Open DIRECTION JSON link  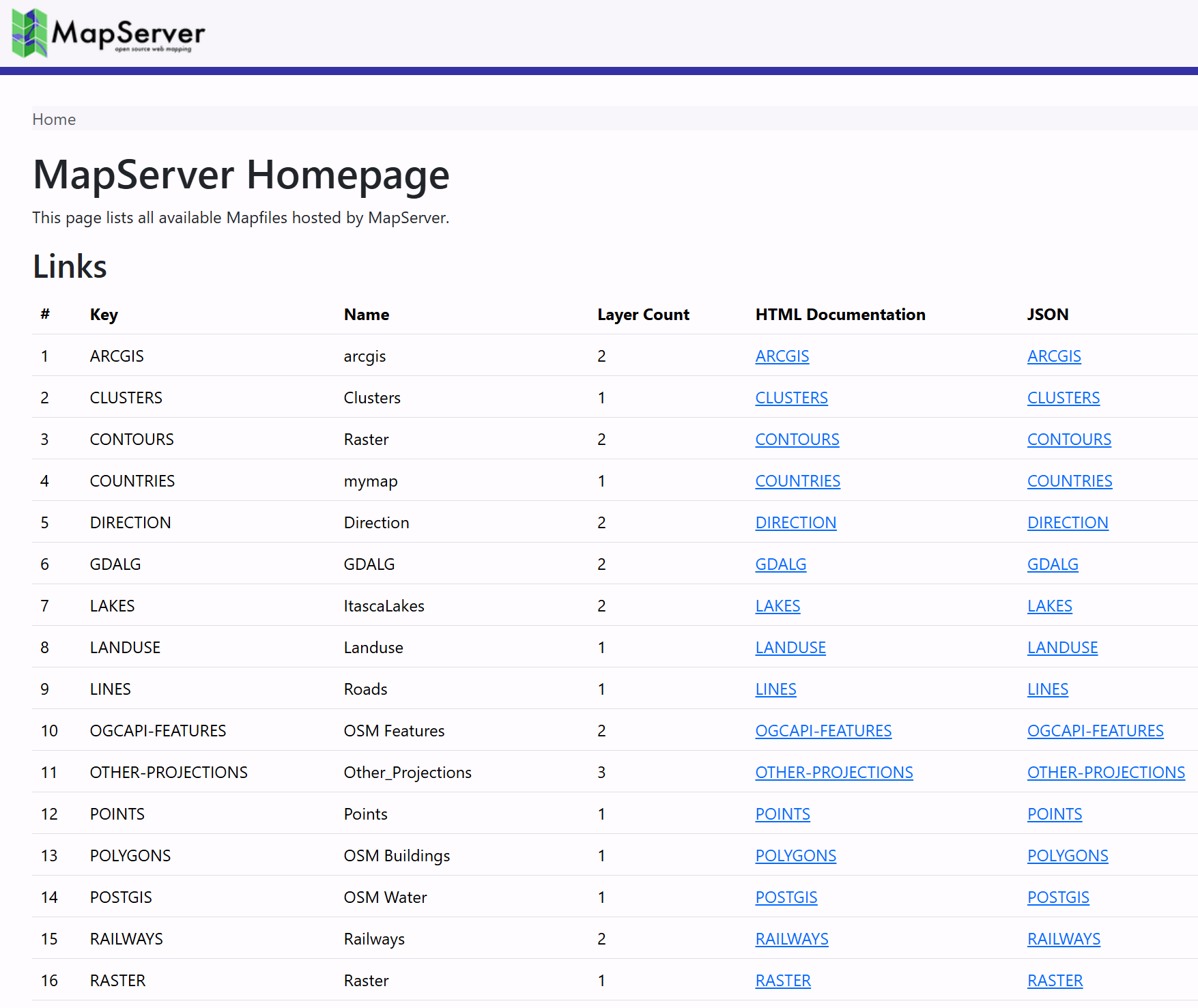[x=1068, y=523]
